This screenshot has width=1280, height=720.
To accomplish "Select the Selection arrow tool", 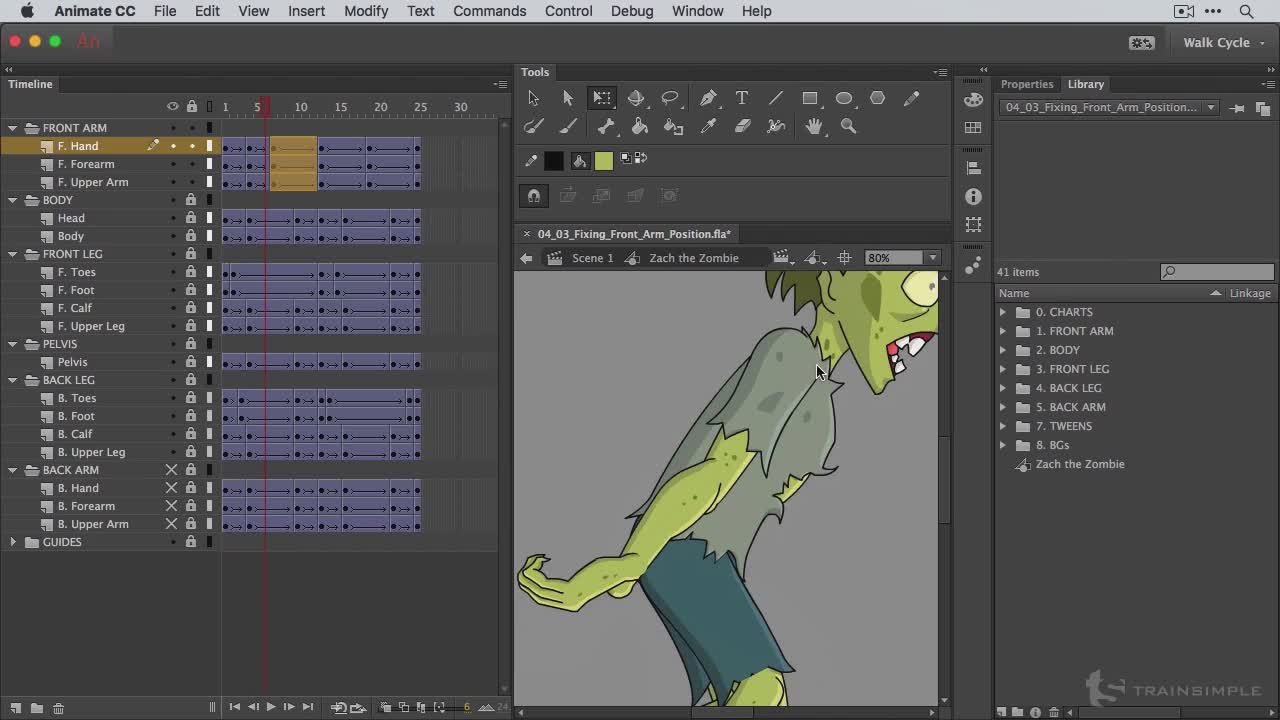I will point(533,98).
